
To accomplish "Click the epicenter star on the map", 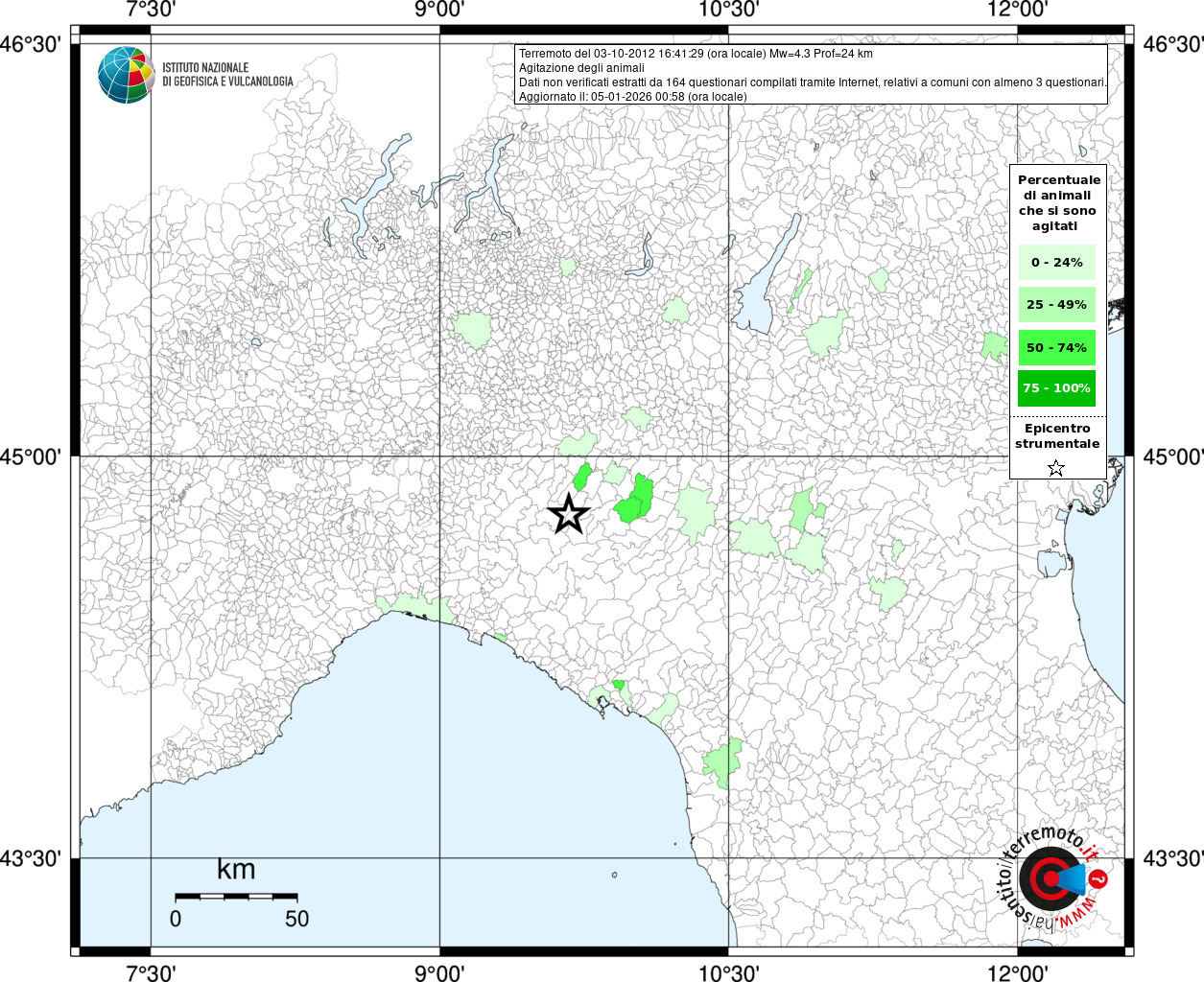I will point(569,514).
